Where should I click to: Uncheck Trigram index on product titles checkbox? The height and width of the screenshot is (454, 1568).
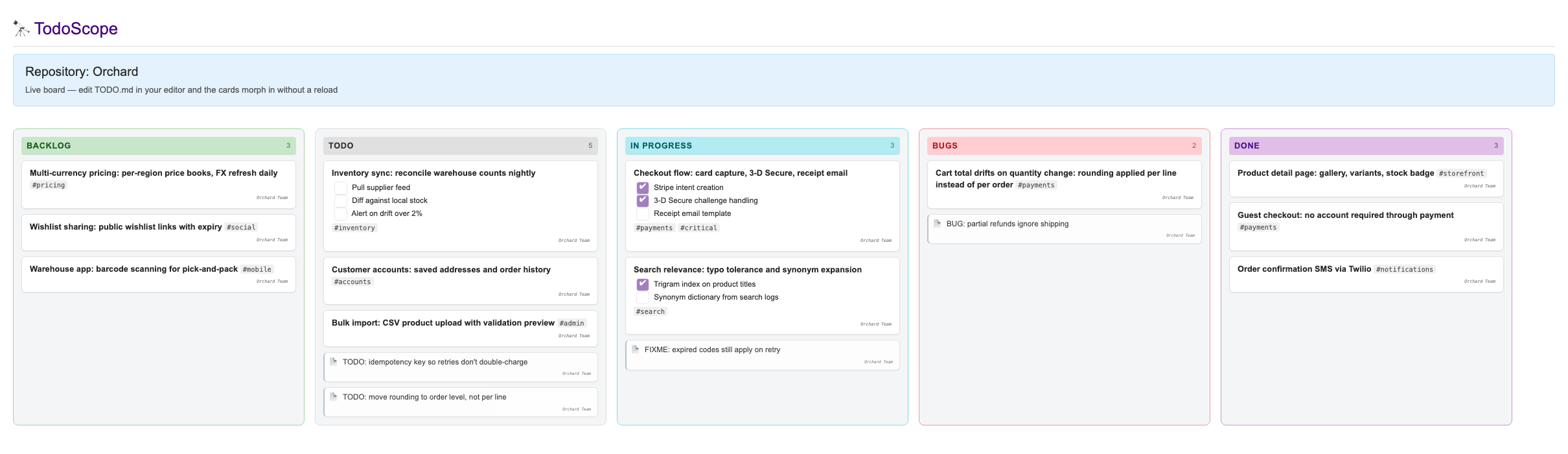[x=643, y=284]
